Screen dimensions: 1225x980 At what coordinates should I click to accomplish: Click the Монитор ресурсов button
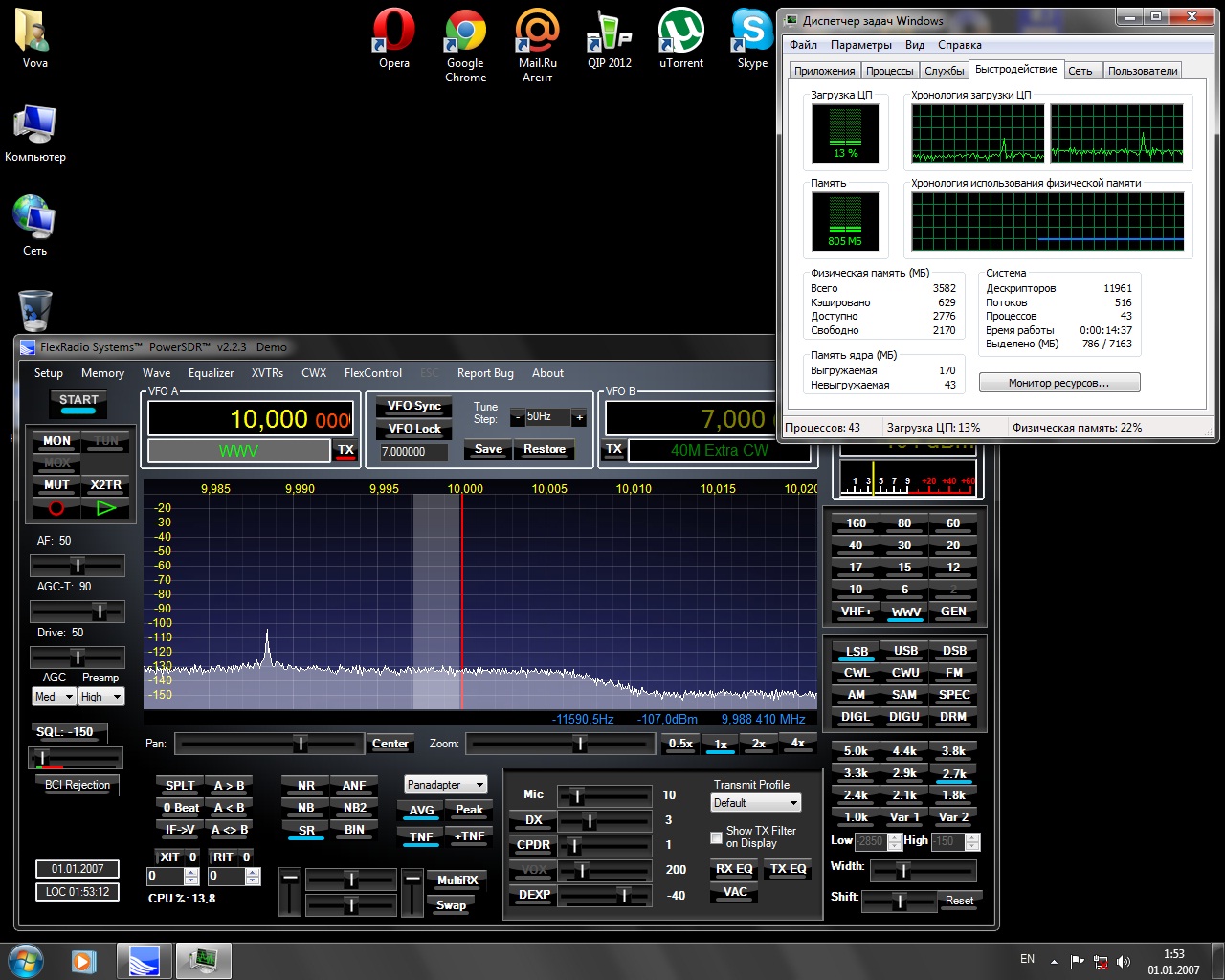(x=1059, y=383)
